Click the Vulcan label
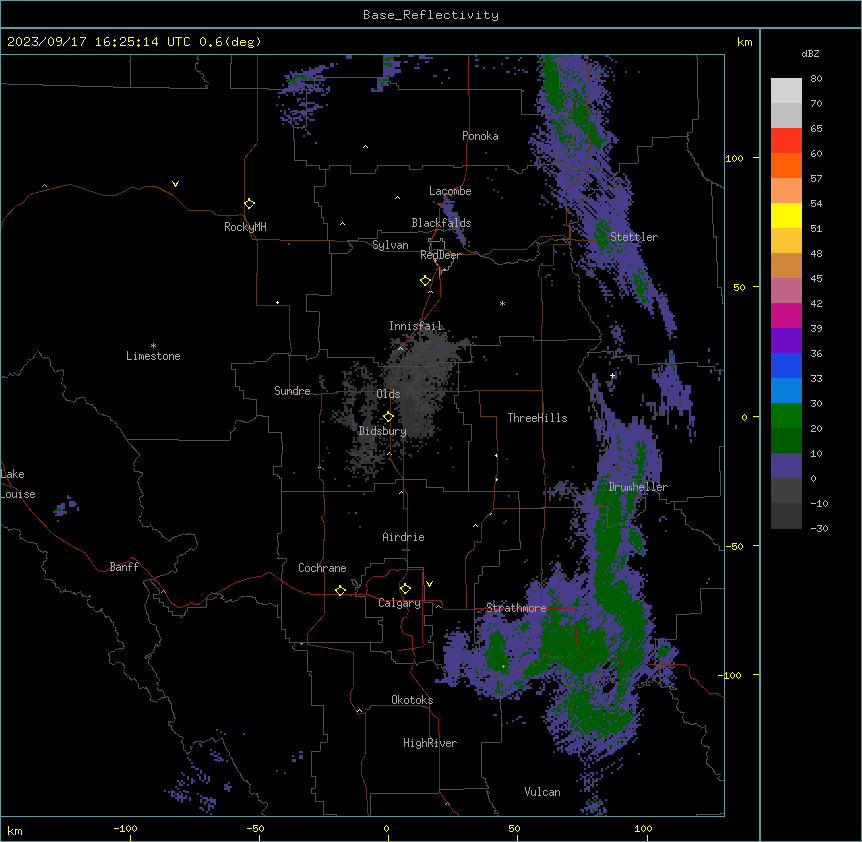 [x=543, y=792]
